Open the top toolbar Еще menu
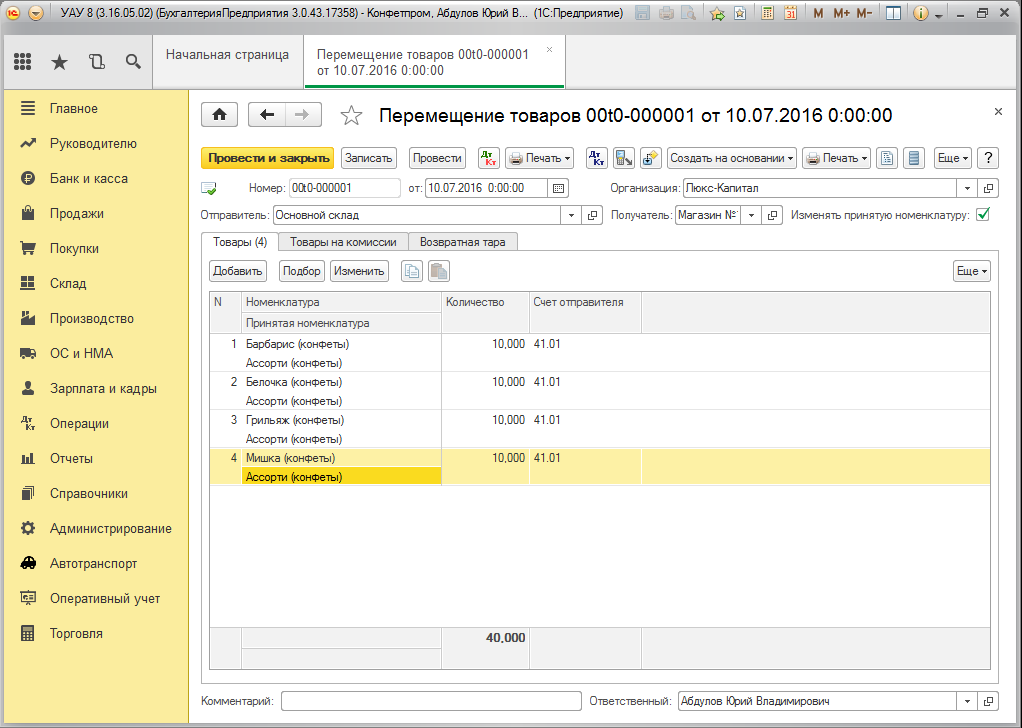This screenshot has width=1022, height=728. (952, 158)
